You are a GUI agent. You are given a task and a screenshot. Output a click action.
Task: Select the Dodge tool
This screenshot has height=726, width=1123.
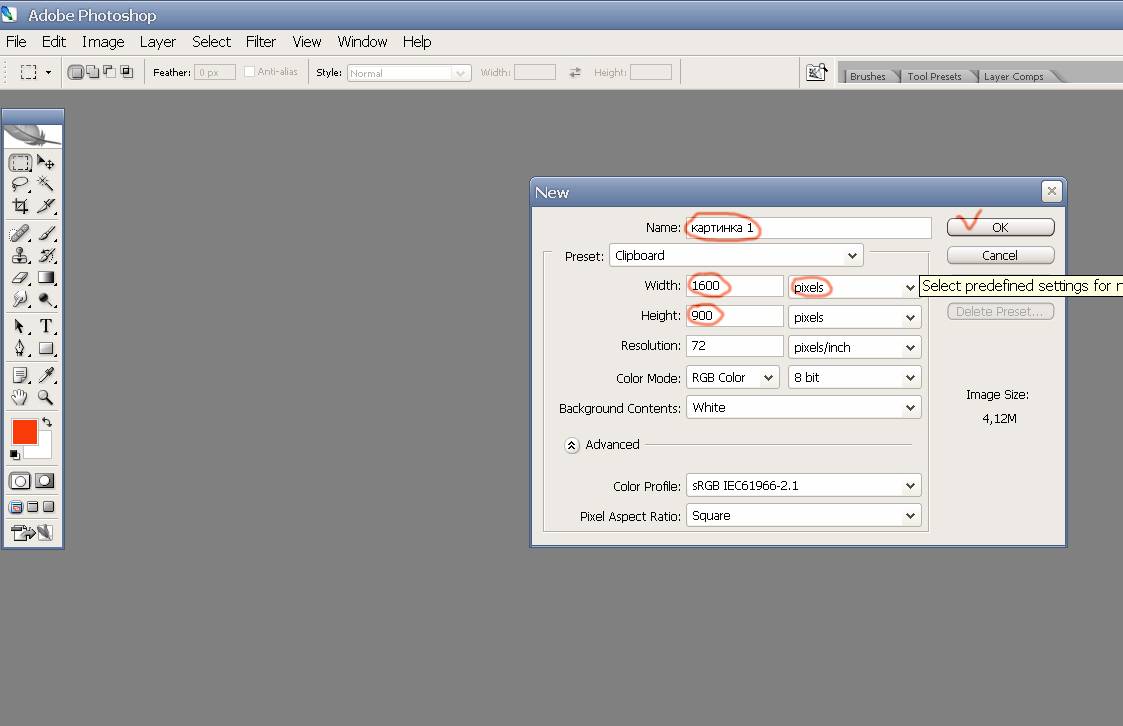click(x=46, y=299)
